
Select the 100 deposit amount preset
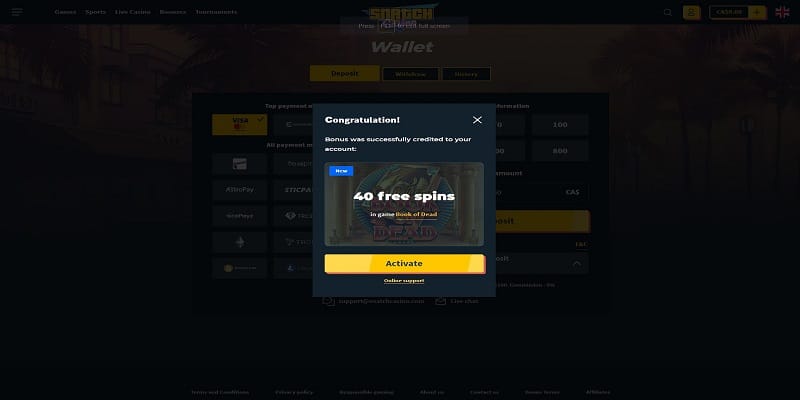tap(560, 125)
